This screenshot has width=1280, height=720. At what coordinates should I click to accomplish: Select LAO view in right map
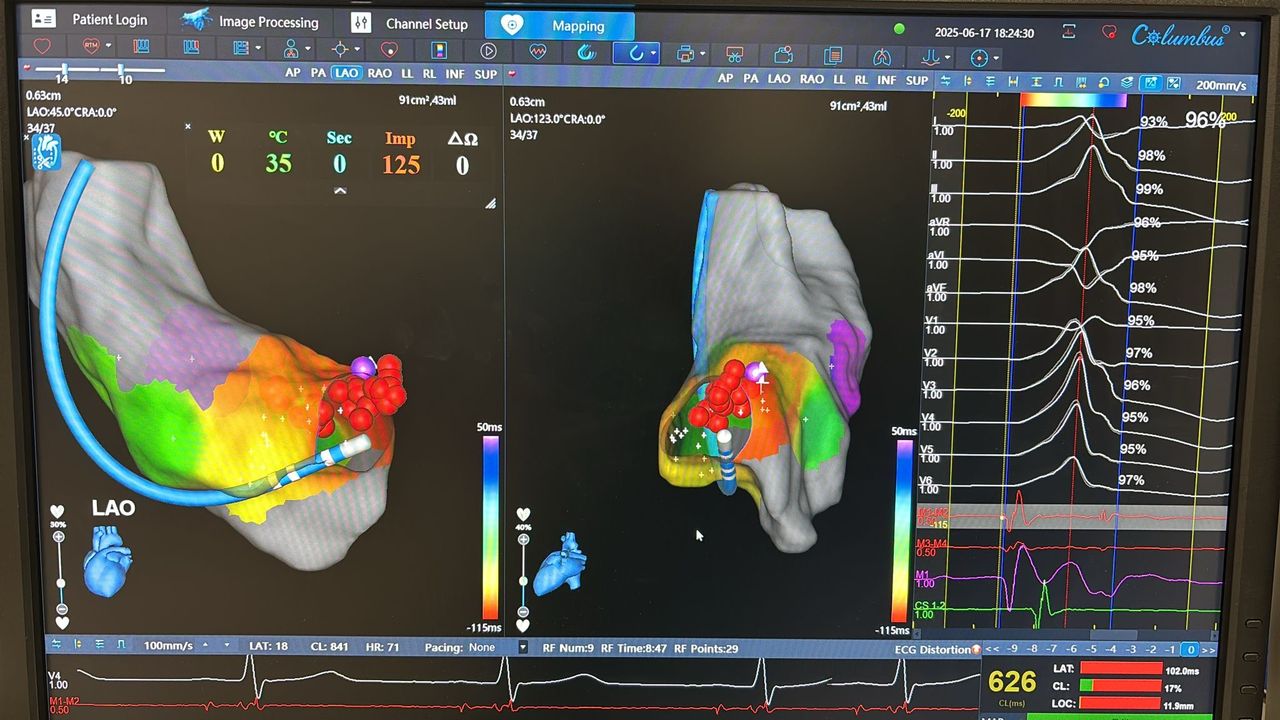(778, 78)
